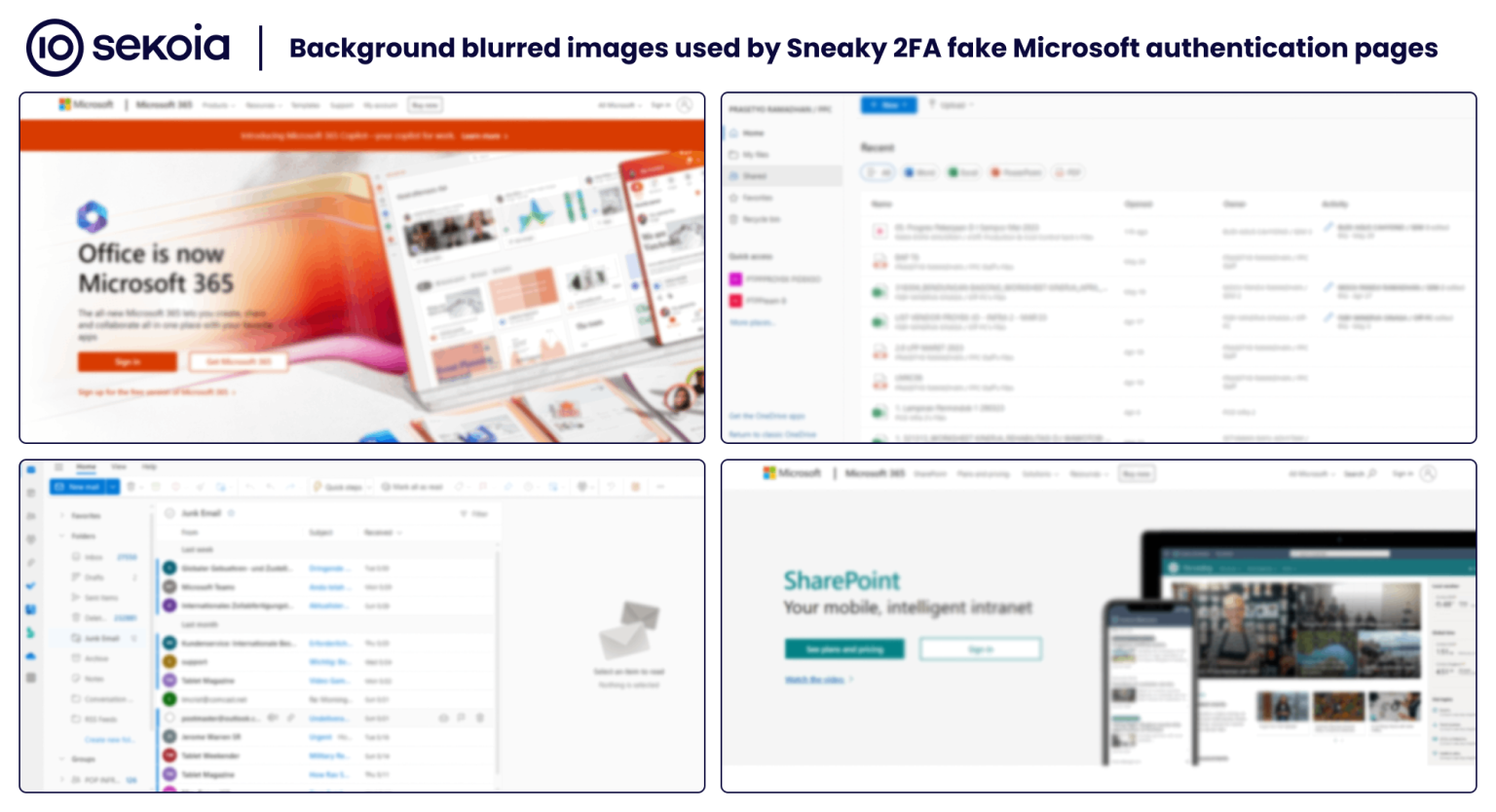Image resolution: width=1496 pixels, height=812 pixels.
Task: Expand the Favorites section in Outlook
Action: (x=63, y=515)
